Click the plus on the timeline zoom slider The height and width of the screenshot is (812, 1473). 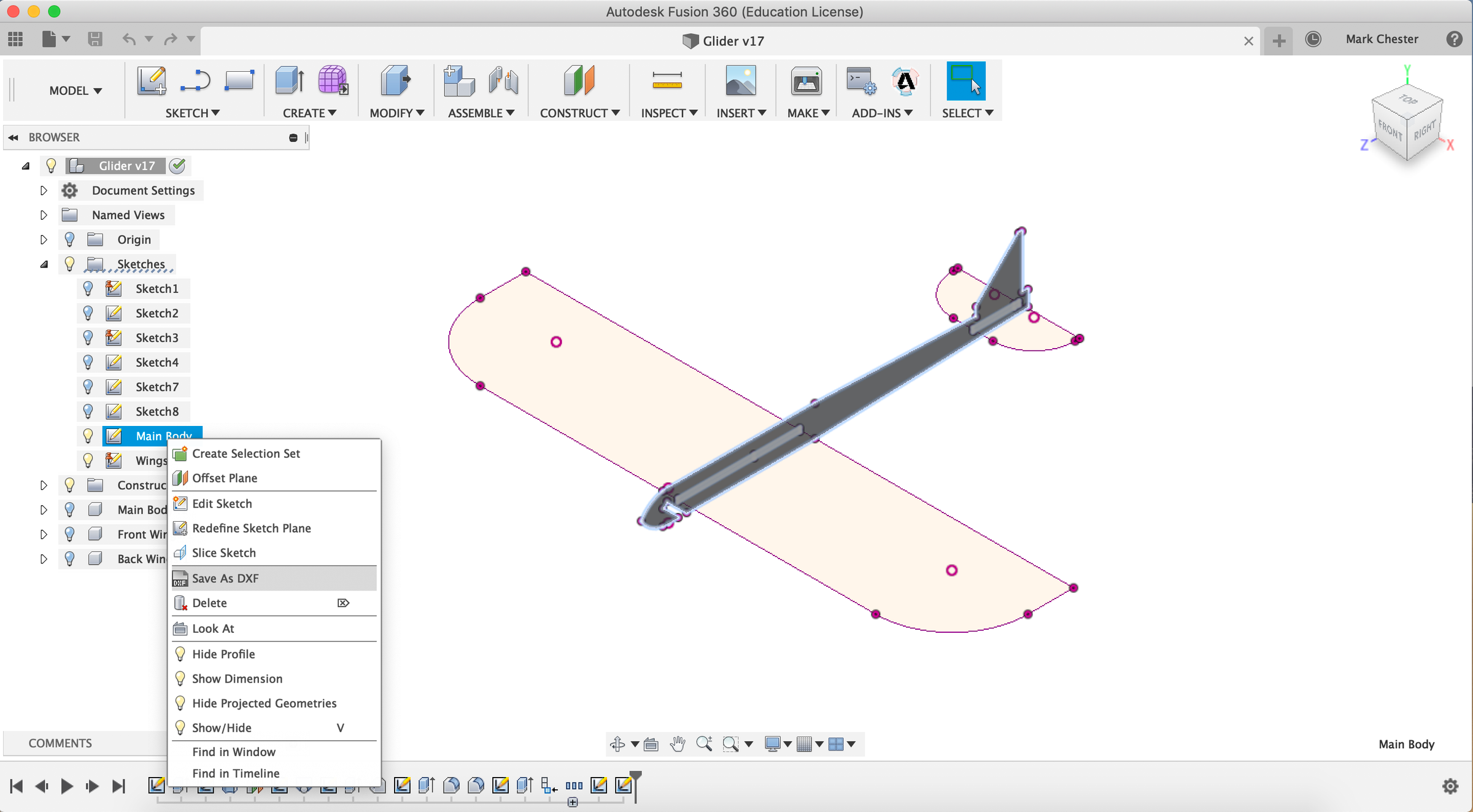point(572,802)
